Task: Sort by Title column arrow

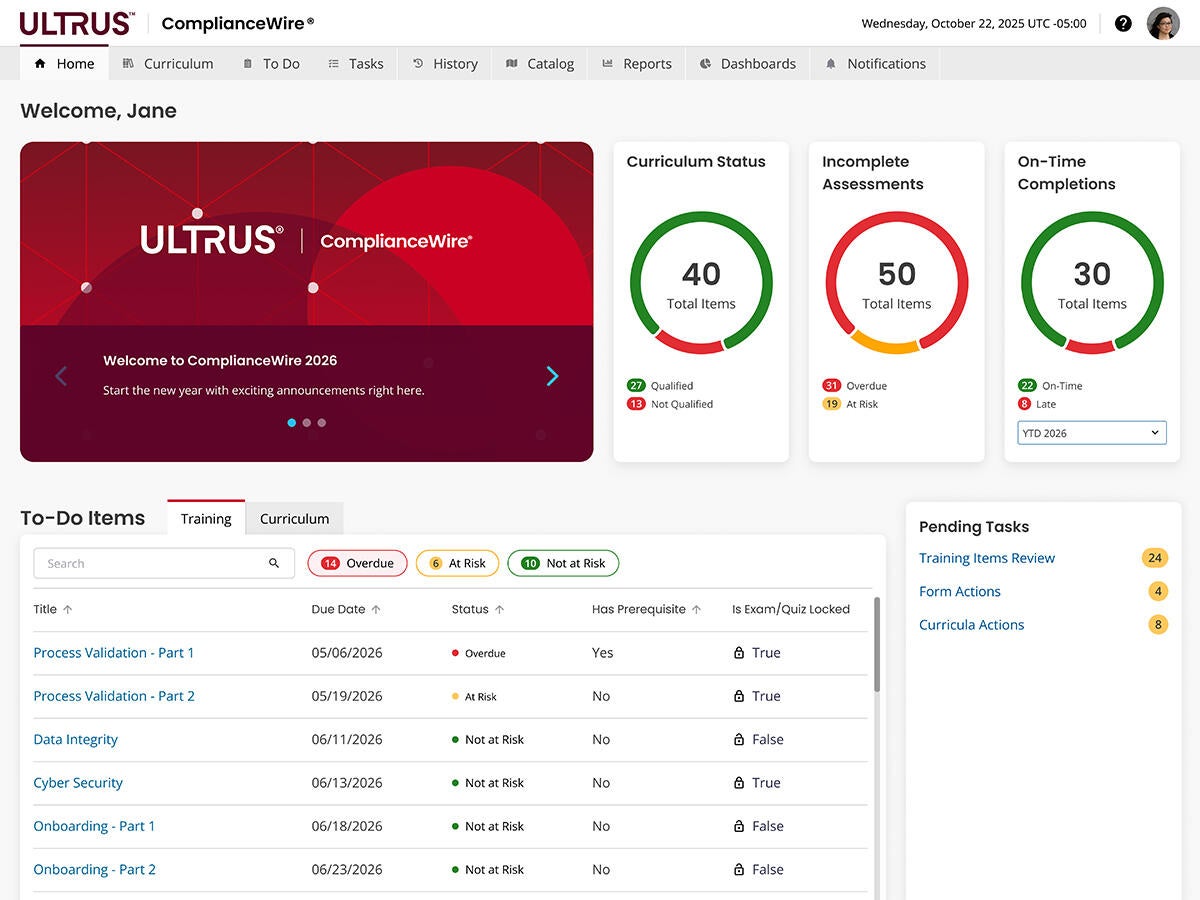Action: click(x=68, y=609)
